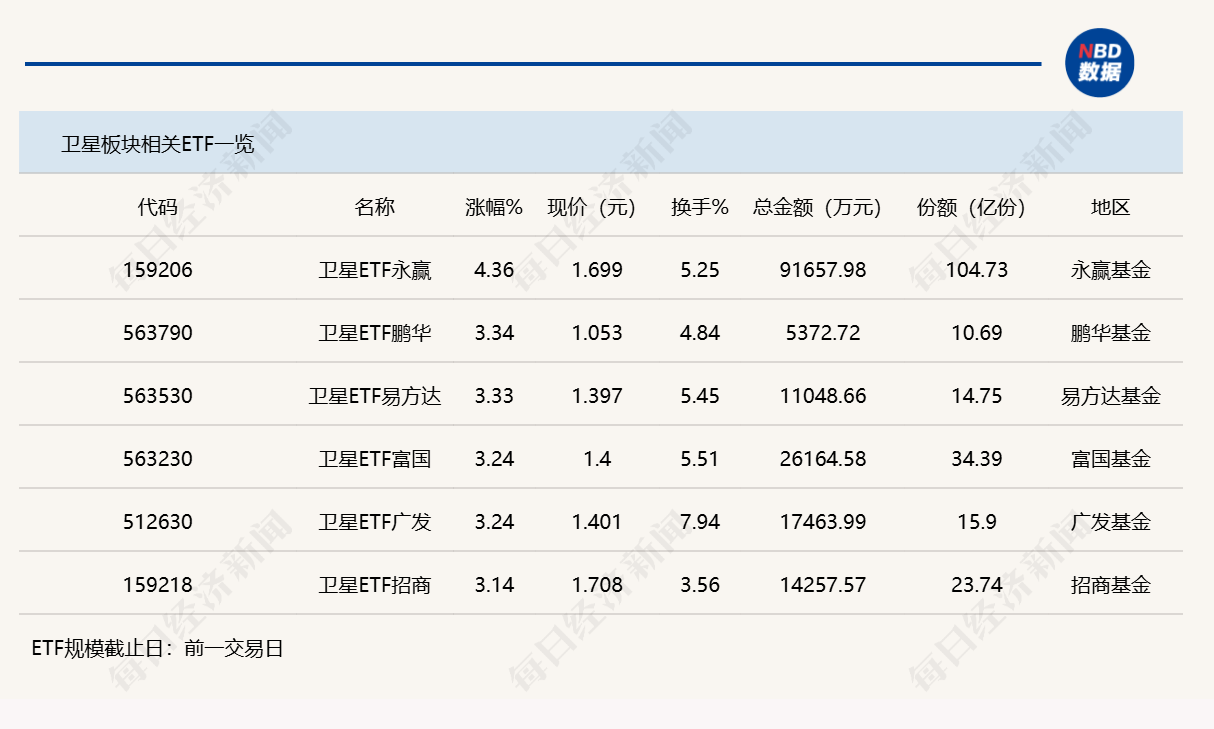
Task: Select price value 1.699
Action: coord(597,270)
